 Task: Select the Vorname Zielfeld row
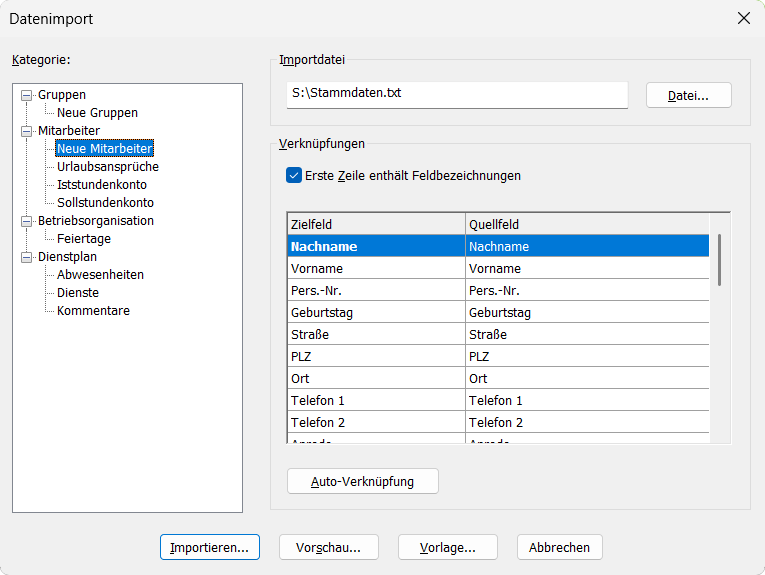[376, 268]
